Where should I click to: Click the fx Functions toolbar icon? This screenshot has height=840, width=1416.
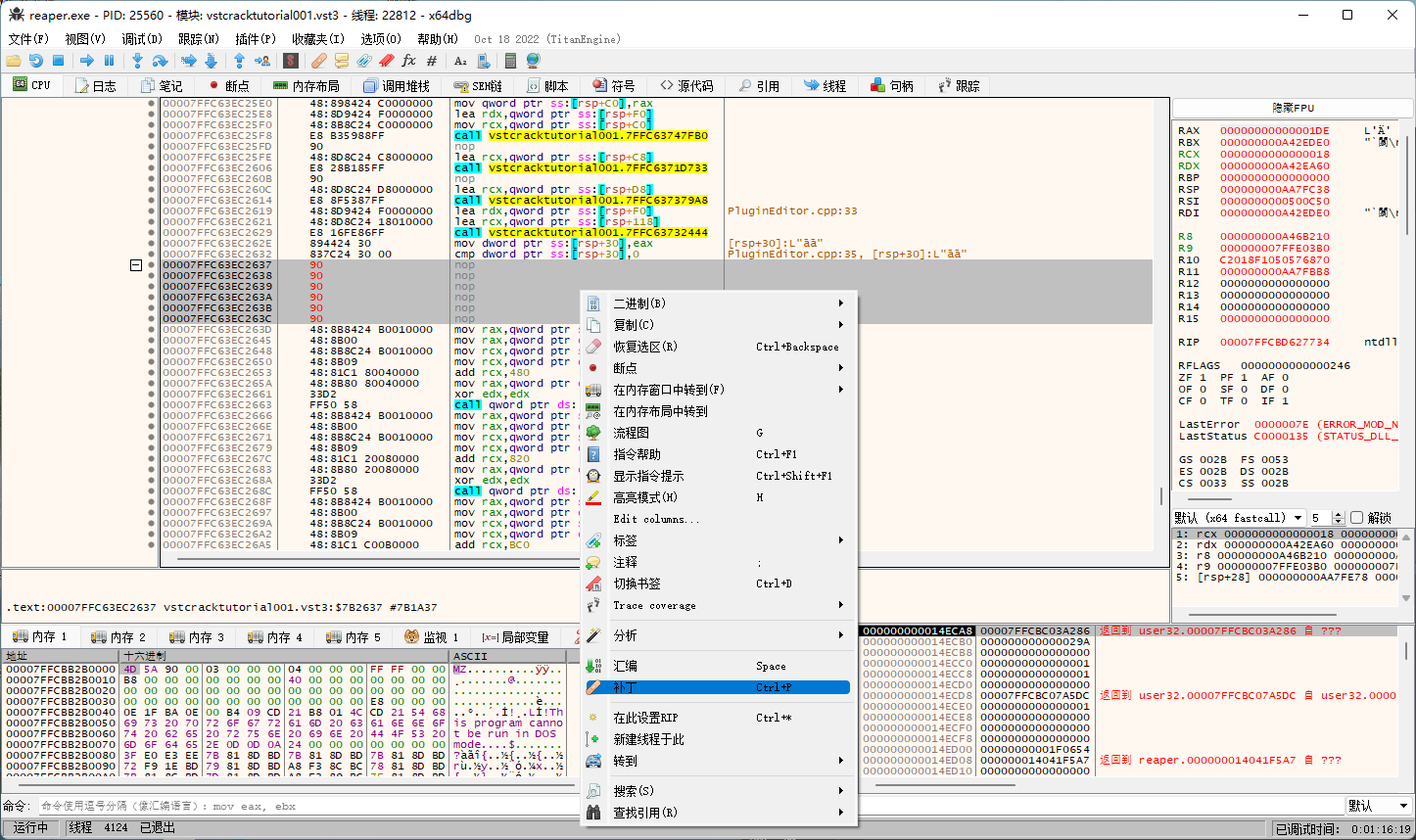408,61
